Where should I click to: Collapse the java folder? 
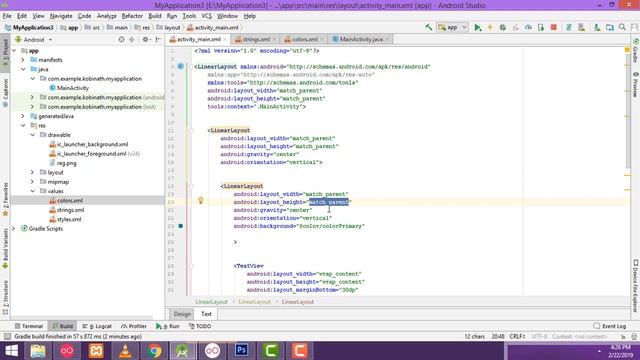[23, 69]
